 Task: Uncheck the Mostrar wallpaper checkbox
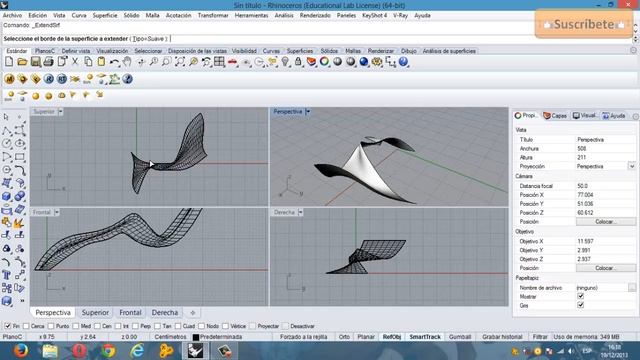pyautogui.click(x=580, y=296)
